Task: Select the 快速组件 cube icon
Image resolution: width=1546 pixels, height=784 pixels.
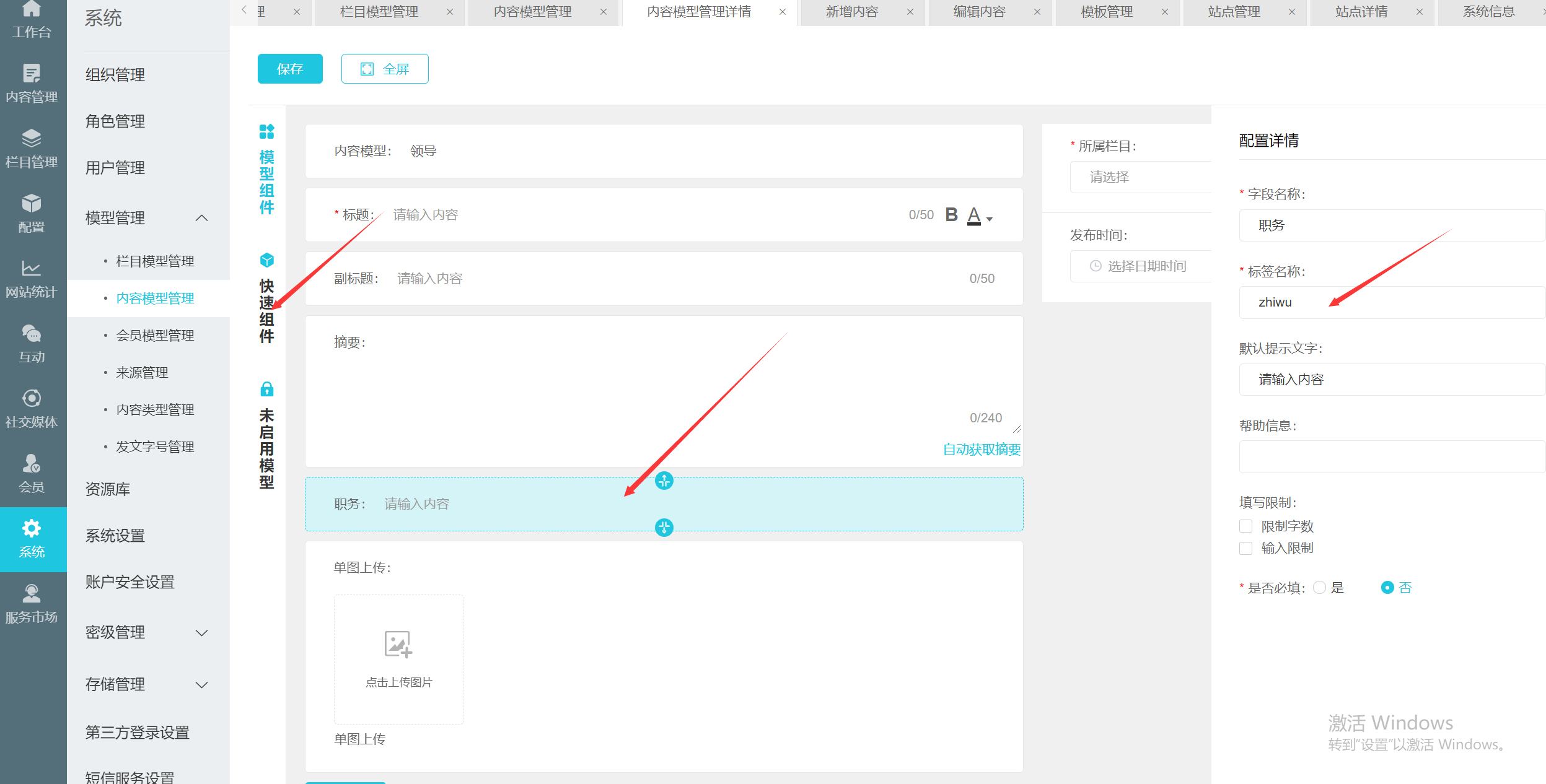Action: click(266, 260)
